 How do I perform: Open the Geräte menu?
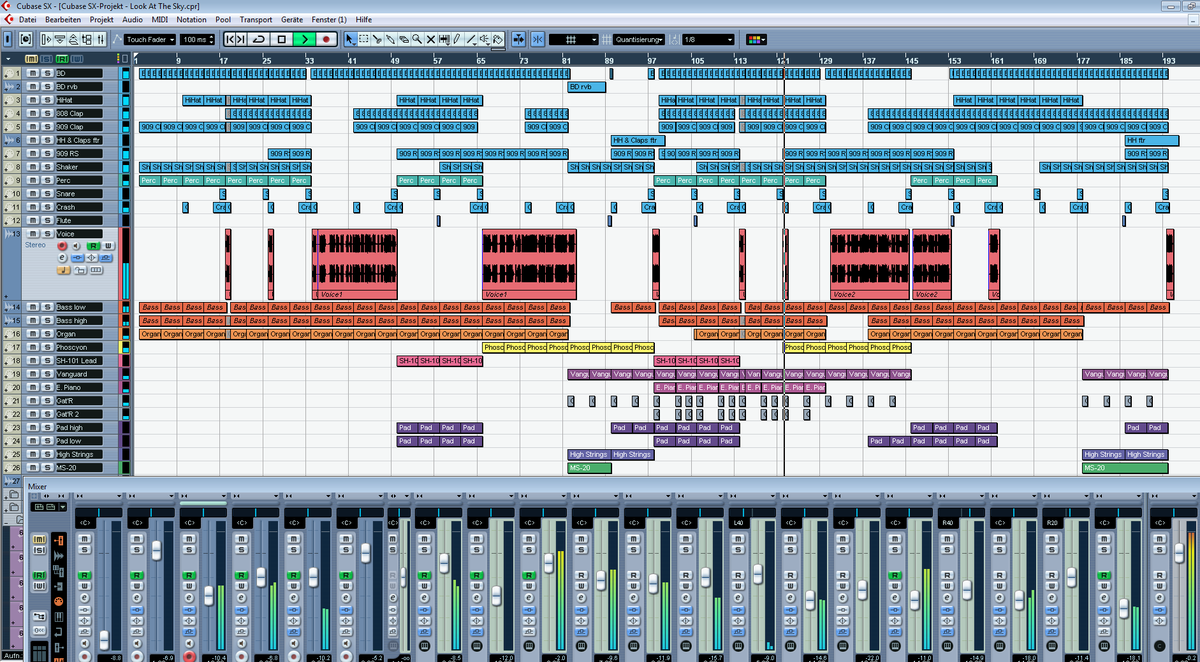coord(292,19)
